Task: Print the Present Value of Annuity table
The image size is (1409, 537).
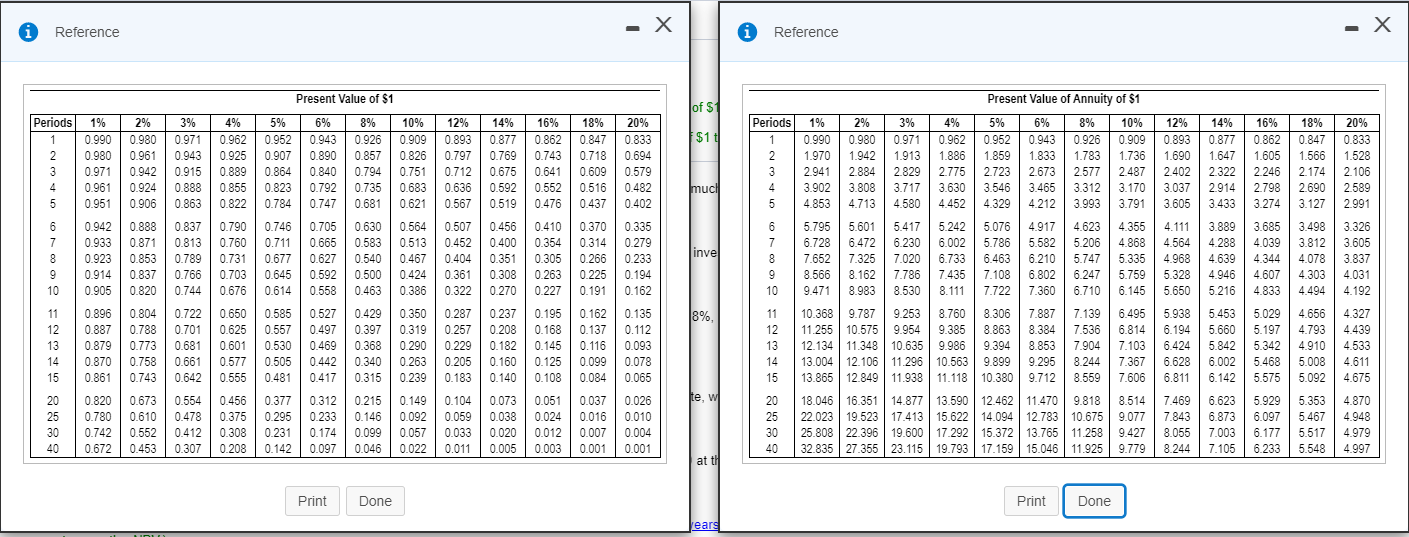Action: (x=1031, y=501)
